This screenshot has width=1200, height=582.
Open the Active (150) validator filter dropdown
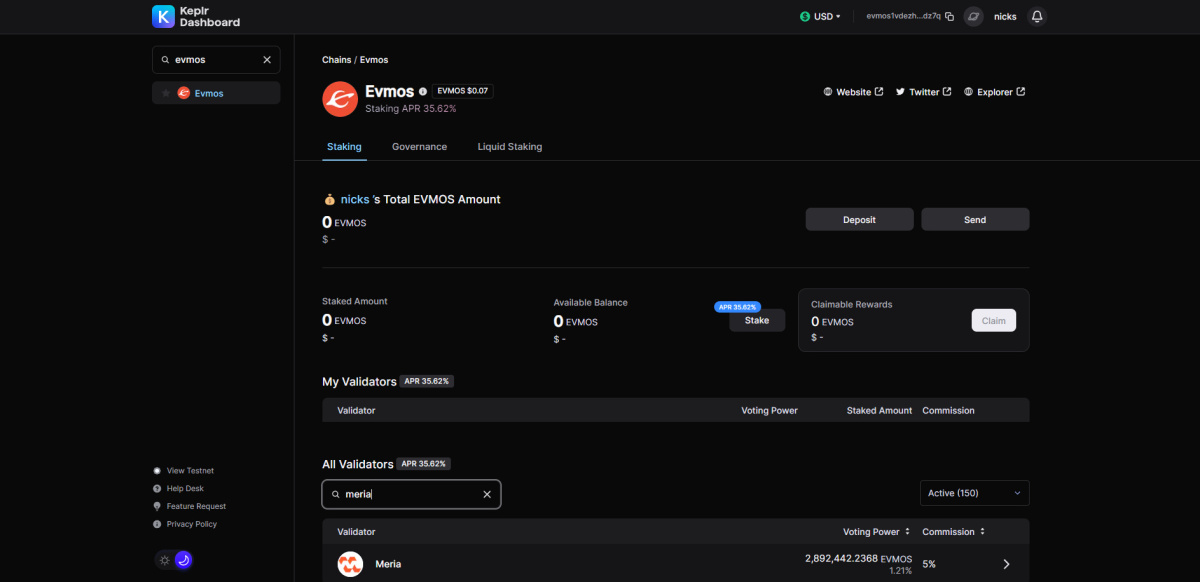[x=974, y=493]
